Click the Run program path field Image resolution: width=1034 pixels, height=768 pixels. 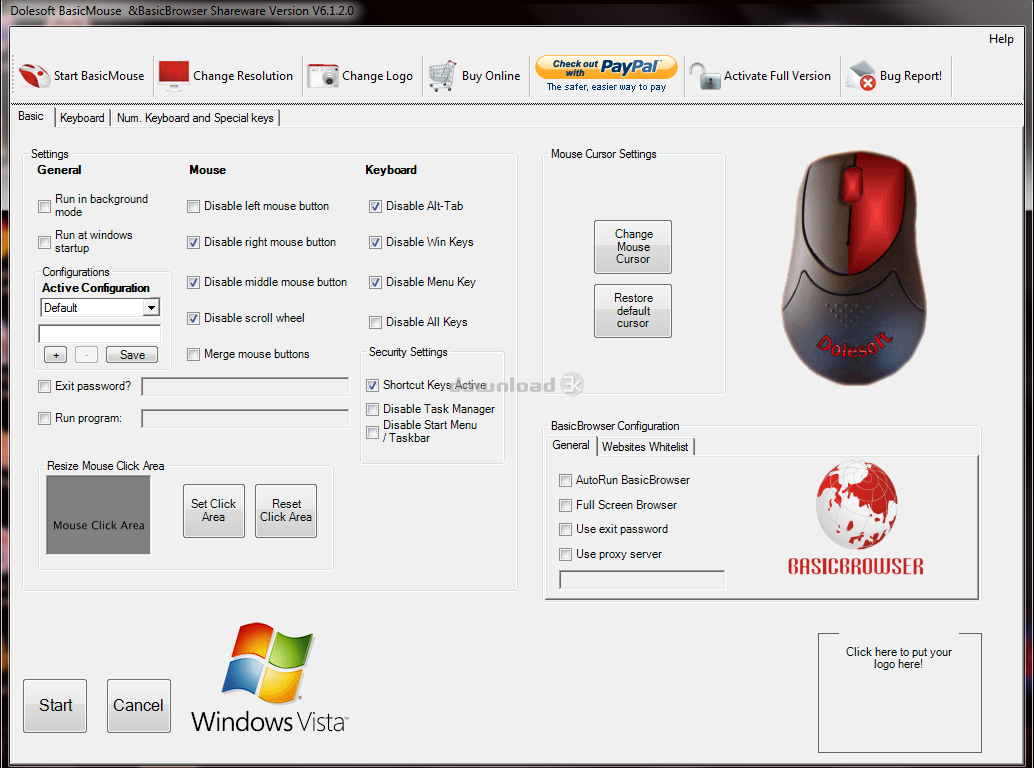pyautogui.click(x=245, y=419)
